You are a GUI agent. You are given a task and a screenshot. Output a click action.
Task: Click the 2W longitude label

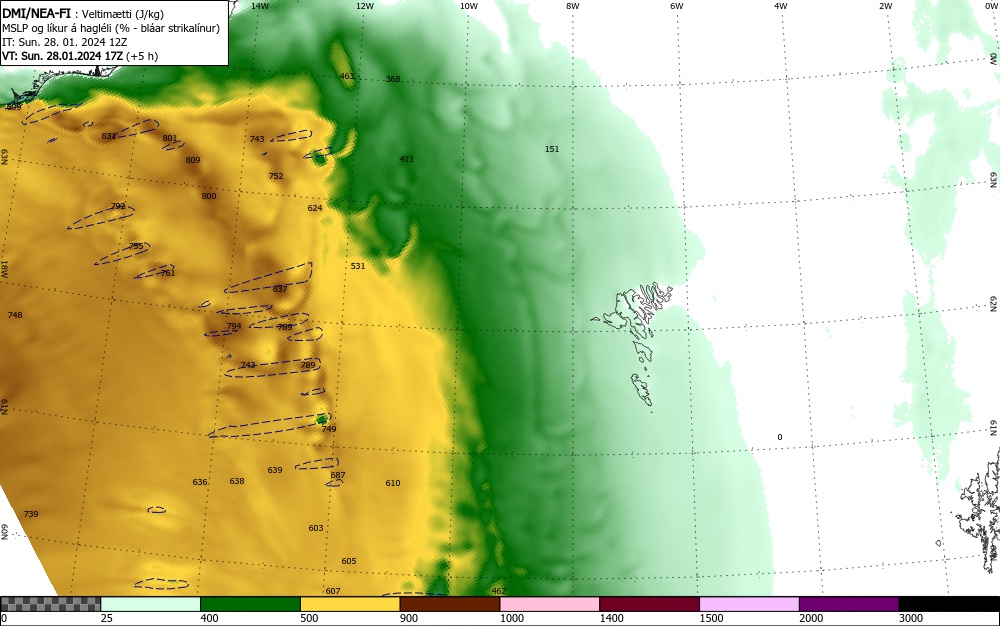[x=885, y=6]
